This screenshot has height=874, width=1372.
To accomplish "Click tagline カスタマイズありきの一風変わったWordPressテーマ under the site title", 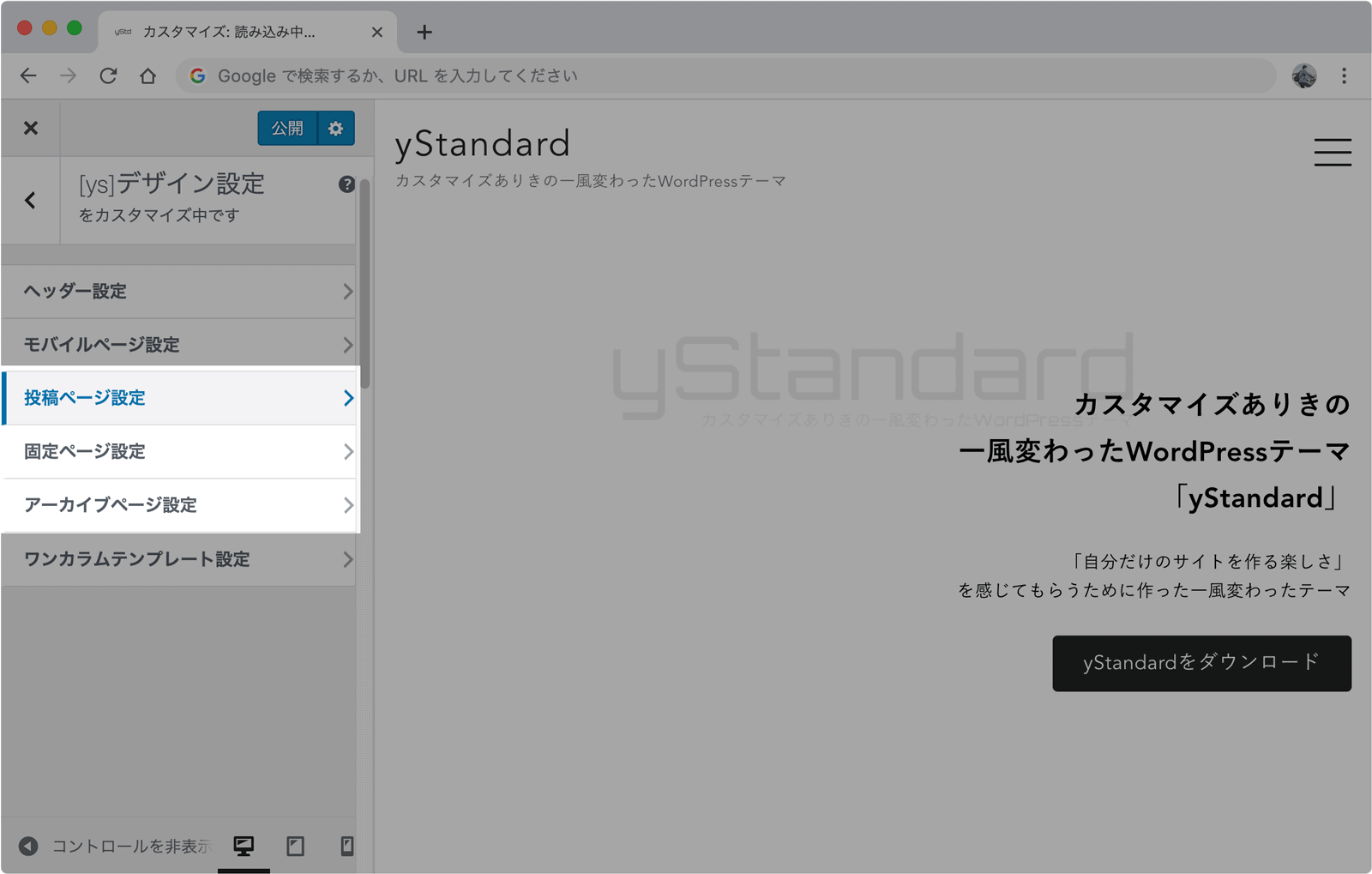I will [591, 181].
